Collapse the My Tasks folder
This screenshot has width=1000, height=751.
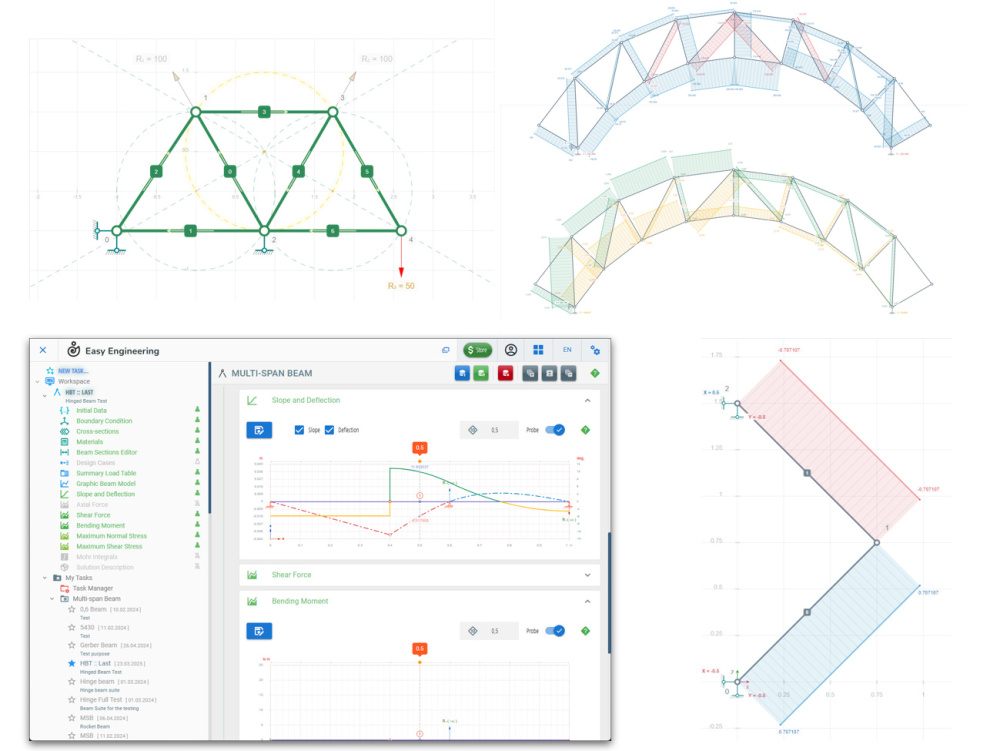45,578
